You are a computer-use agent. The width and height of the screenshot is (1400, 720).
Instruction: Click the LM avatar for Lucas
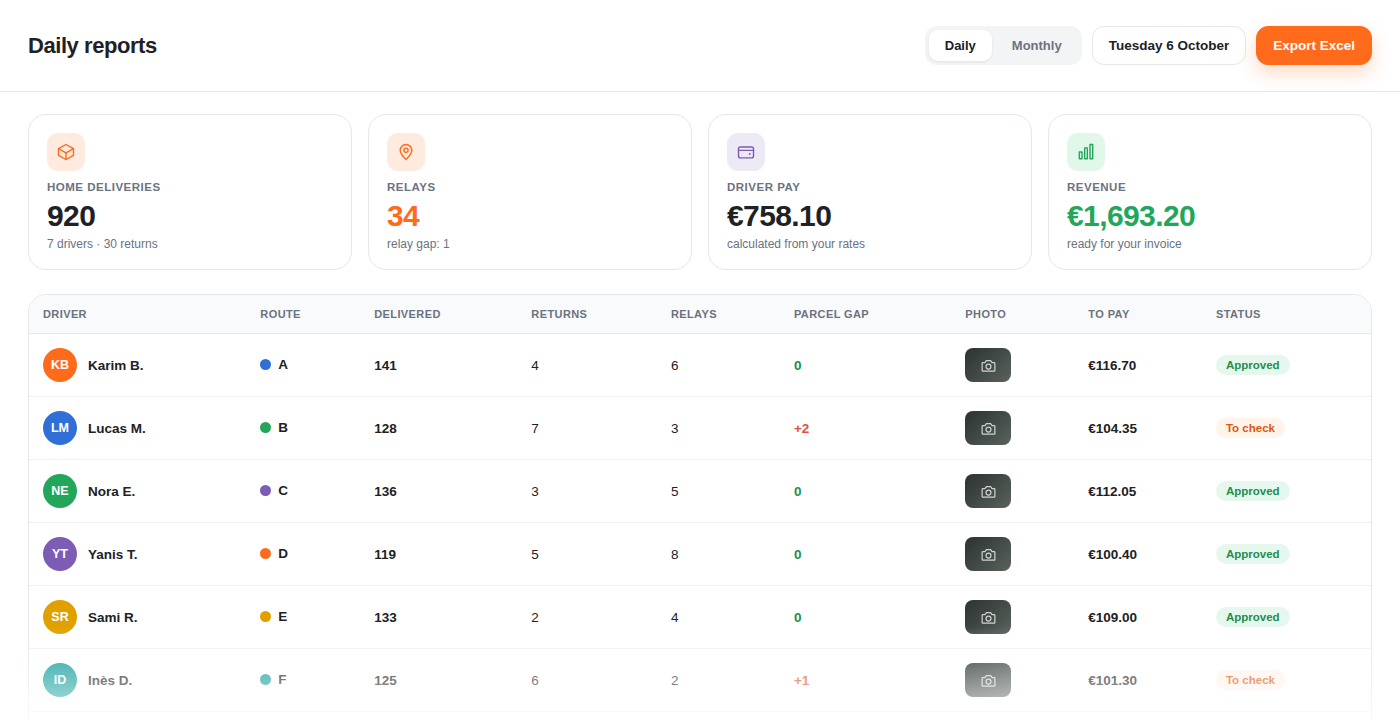(60, 428)
